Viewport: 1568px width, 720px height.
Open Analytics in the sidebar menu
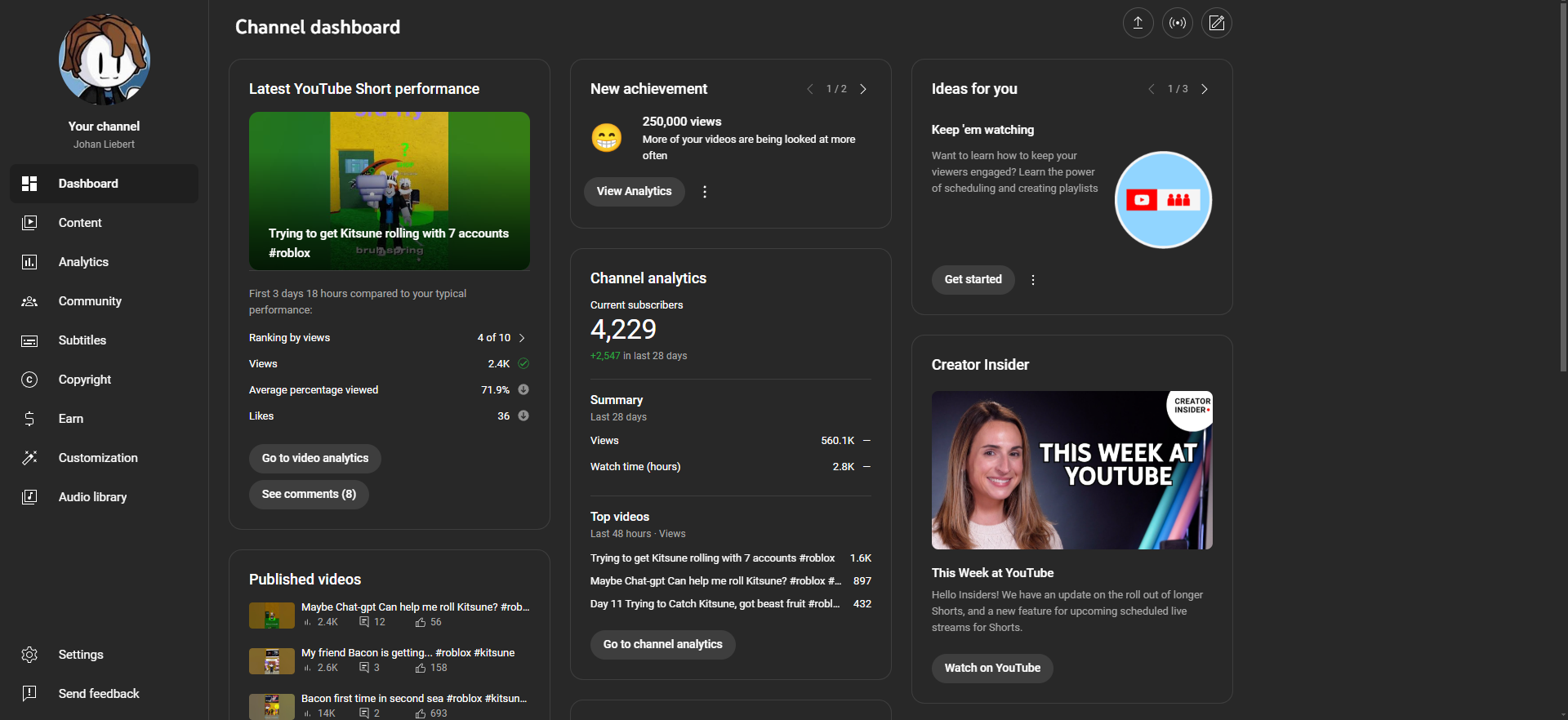click(x=104, y=262)
